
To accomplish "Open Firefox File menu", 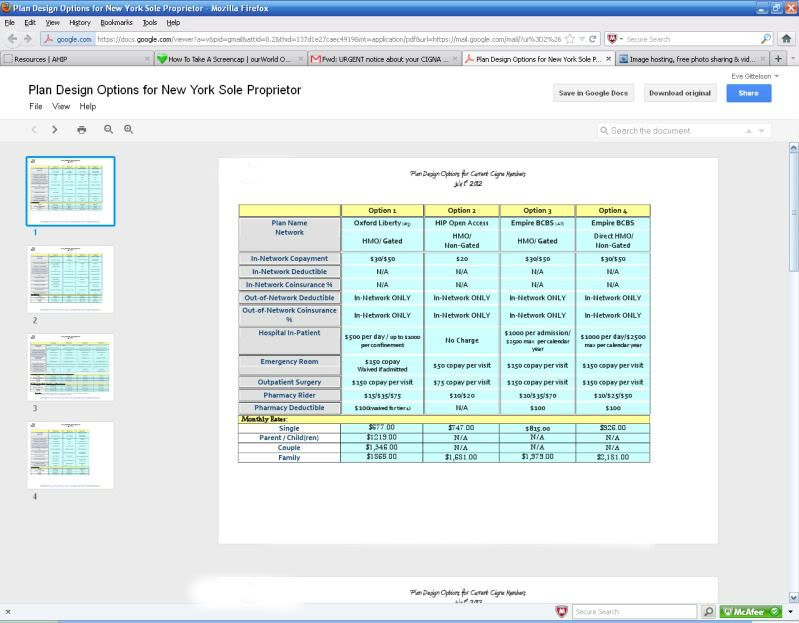I will click(x=10, y=22).
